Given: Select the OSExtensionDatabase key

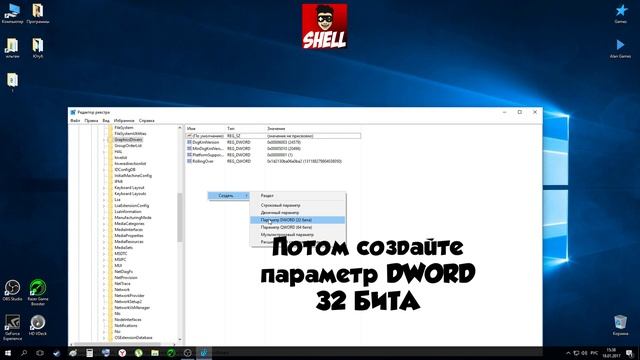Looking at the screenshot, I should [x=133, y=338].
